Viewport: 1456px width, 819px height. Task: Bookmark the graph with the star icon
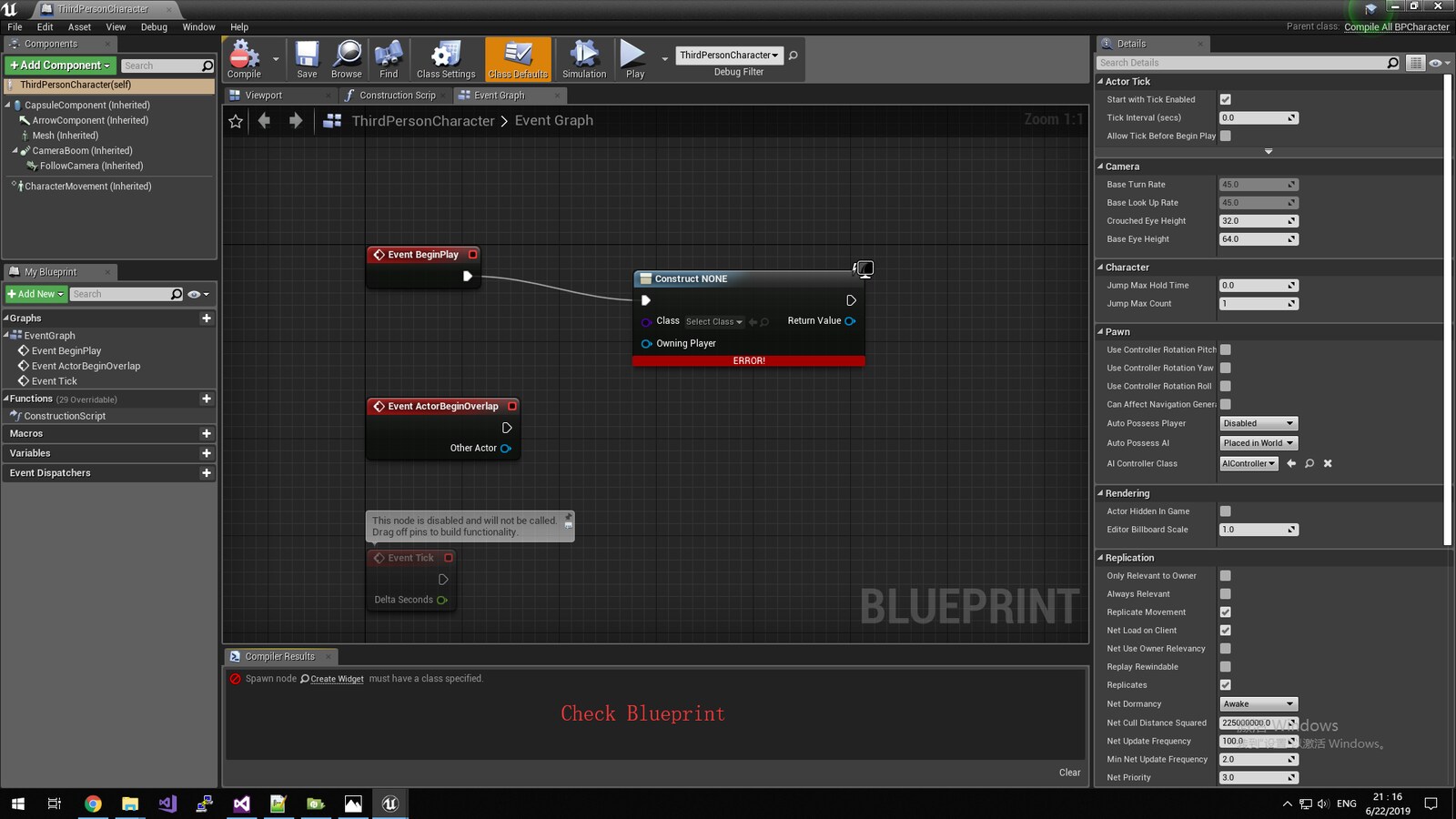click(236, 120)
